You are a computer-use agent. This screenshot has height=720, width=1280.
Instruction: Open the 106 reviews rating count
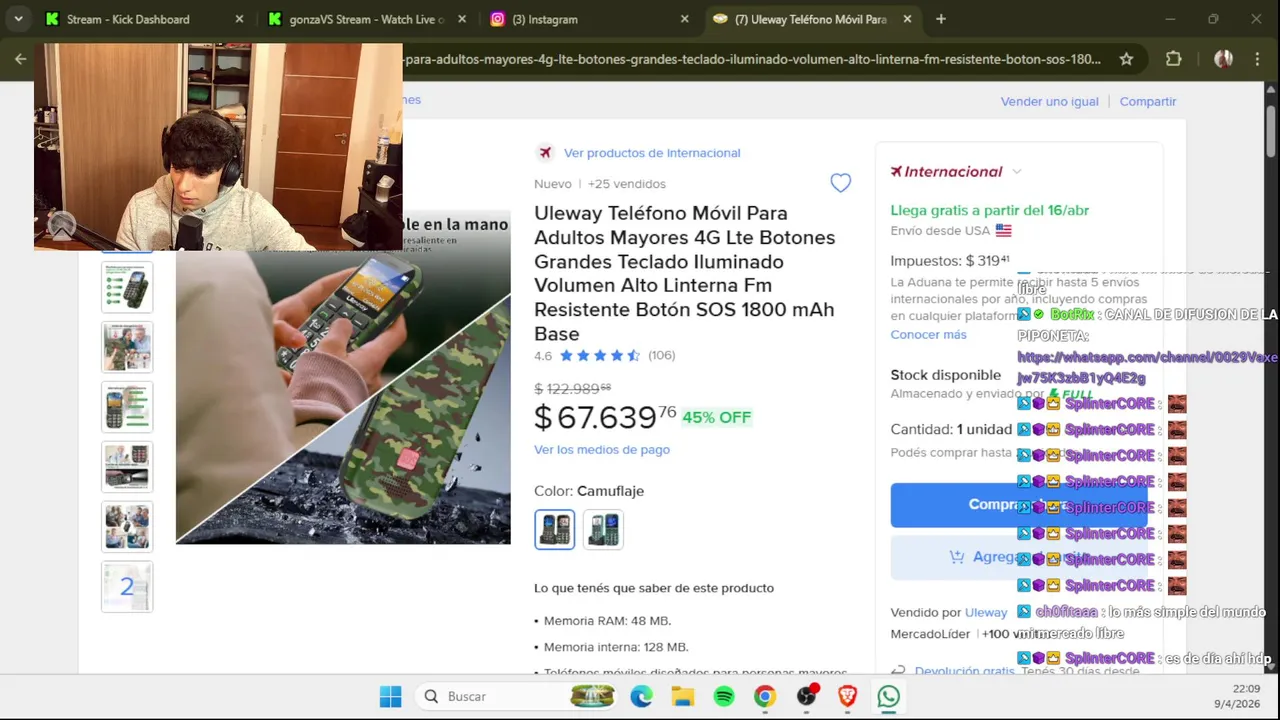pyautogui.click(x=661, y=355)
